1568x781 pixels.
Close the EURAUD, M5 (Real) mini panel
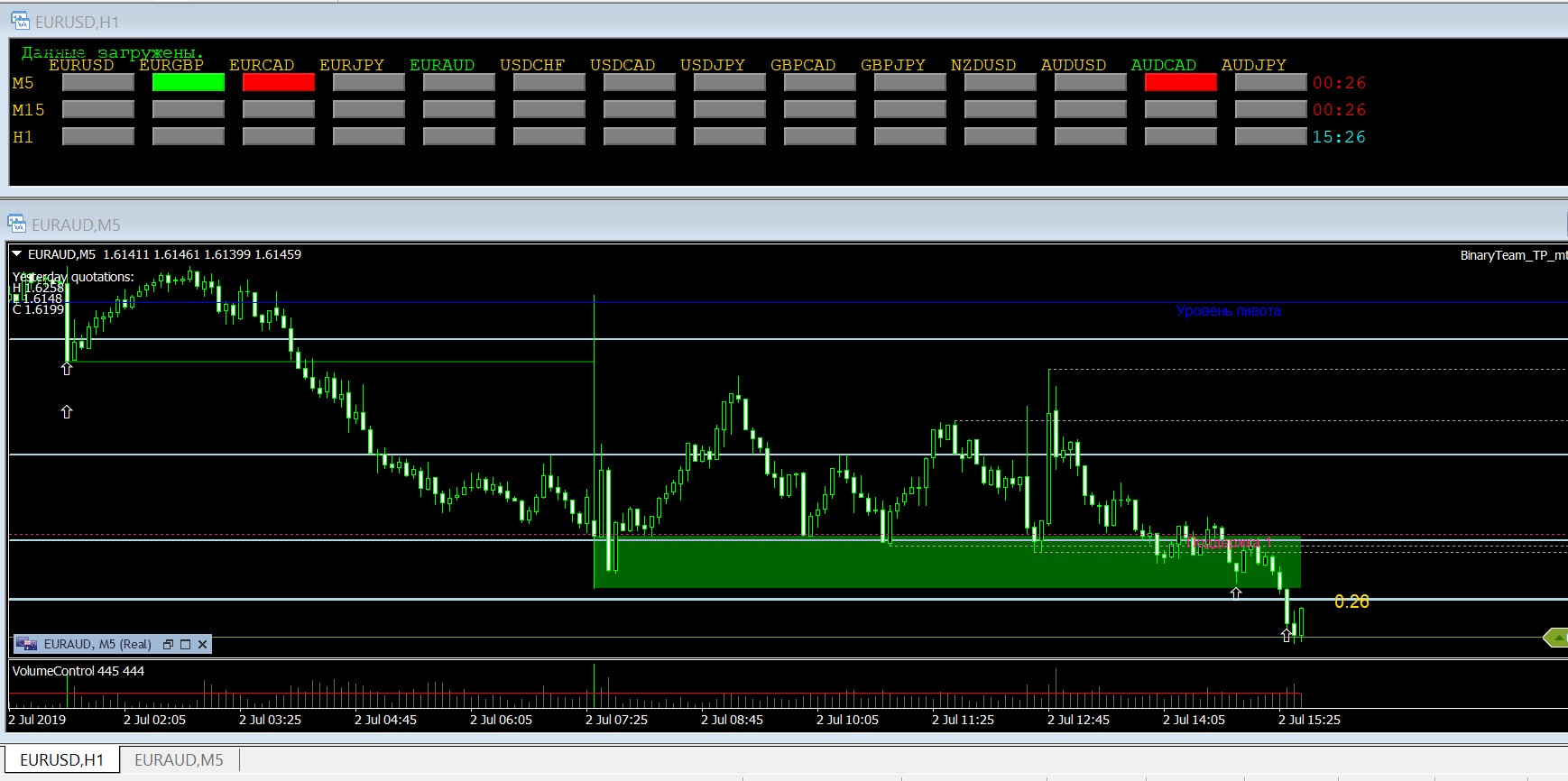(202, 644)
